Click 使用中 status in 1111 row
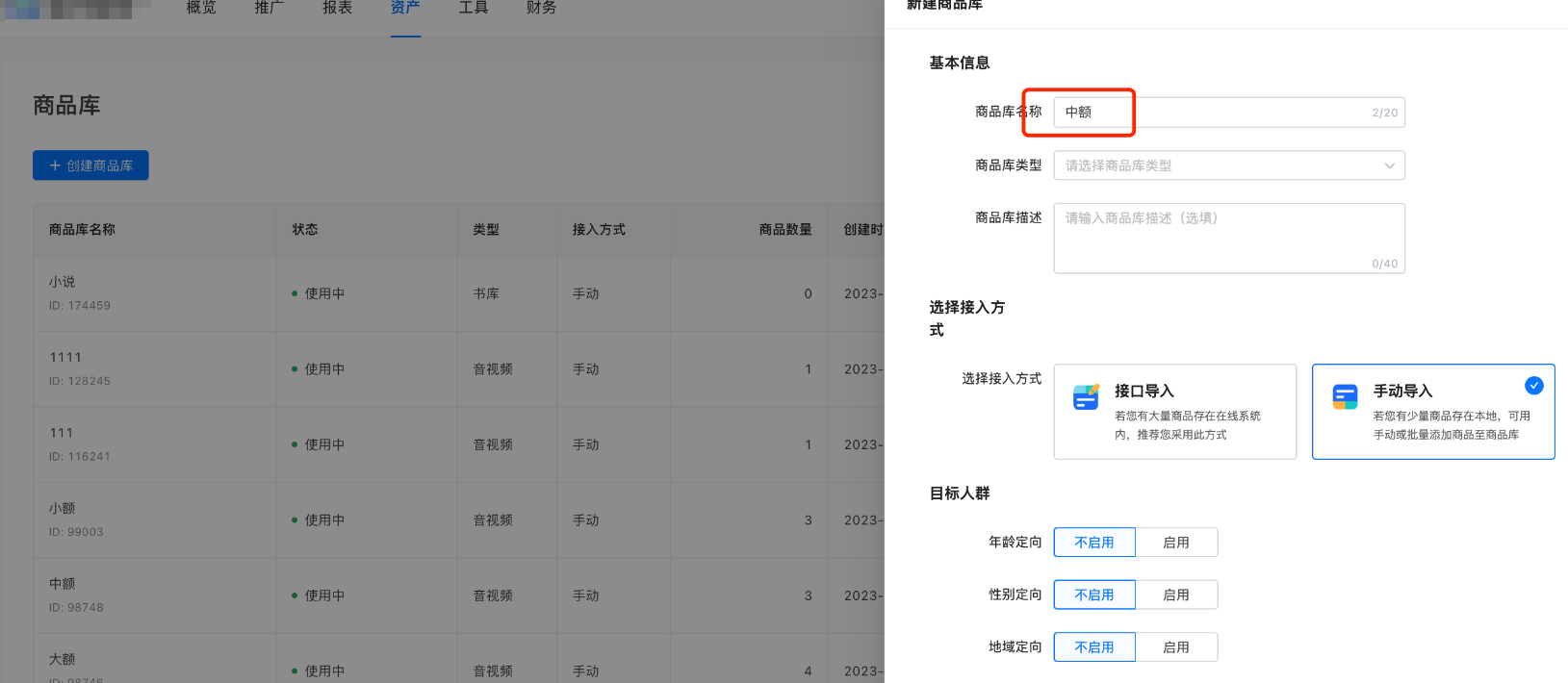Screen dimensions: 1568x683 [324, 369]
